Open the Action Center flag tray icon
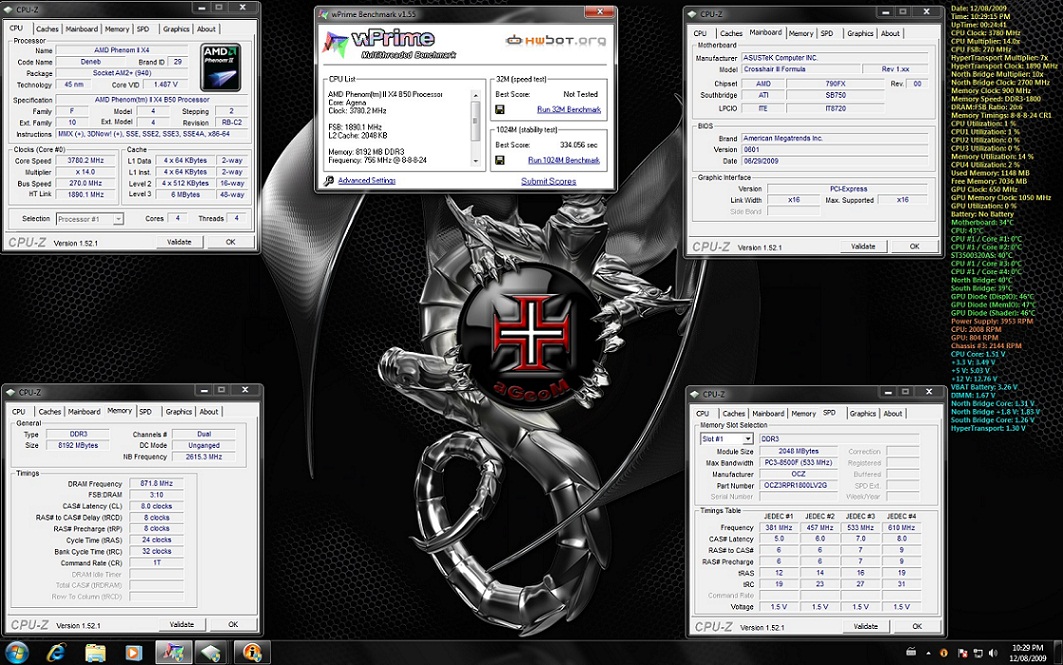The width and height of the screenshot is (1063, 665). coord(962,653)
